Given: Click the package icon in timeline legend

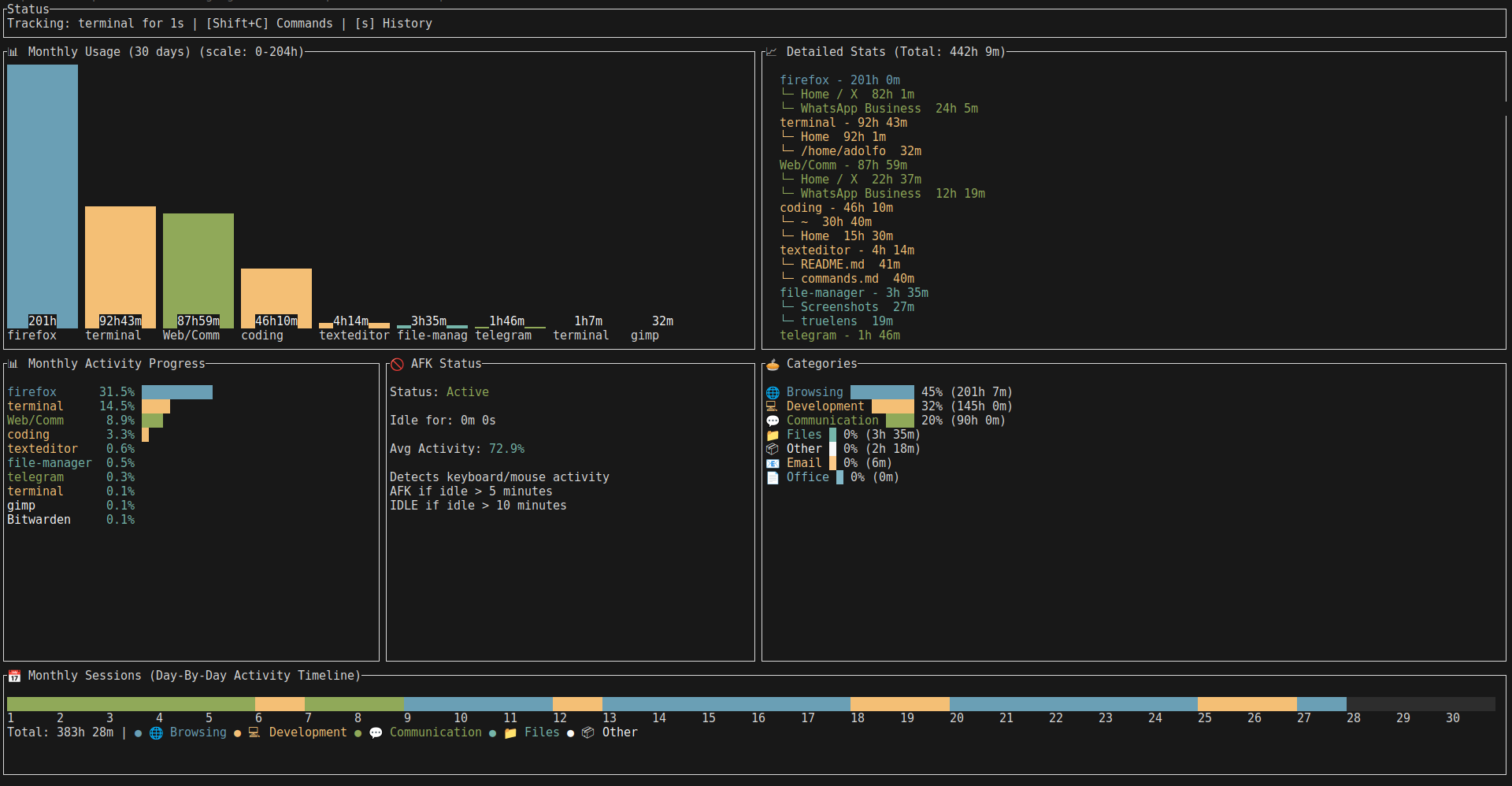Looking at the screenshot, I should 588,732.
